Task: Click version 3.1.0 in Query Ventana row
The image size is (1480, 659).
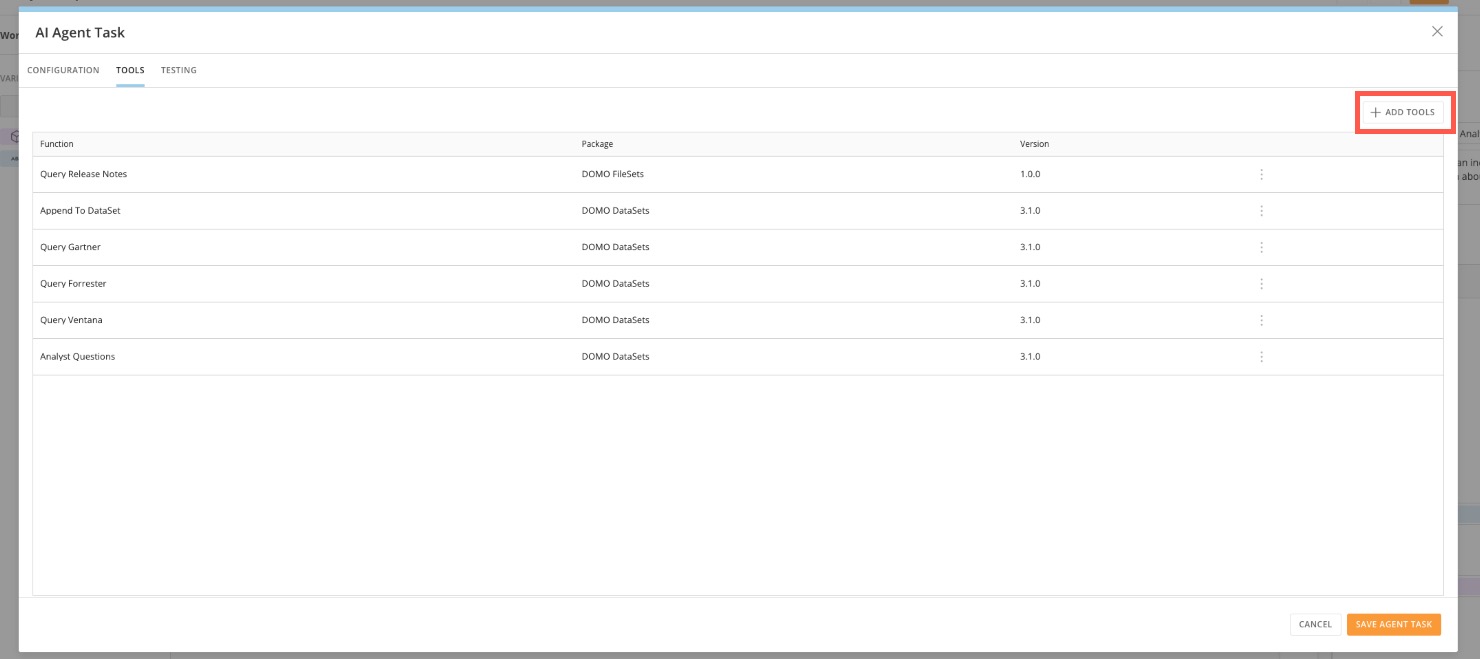Action: (1030, 320)
